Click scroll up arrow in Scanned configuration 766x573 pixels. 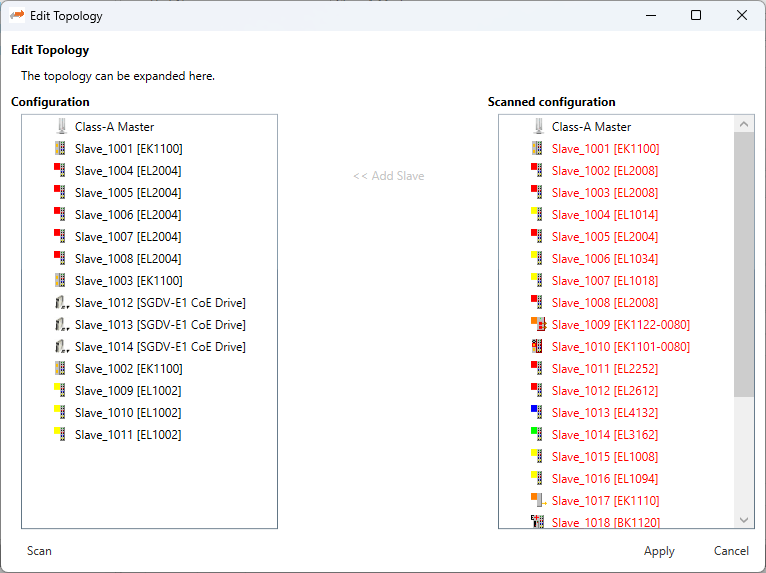744,125
